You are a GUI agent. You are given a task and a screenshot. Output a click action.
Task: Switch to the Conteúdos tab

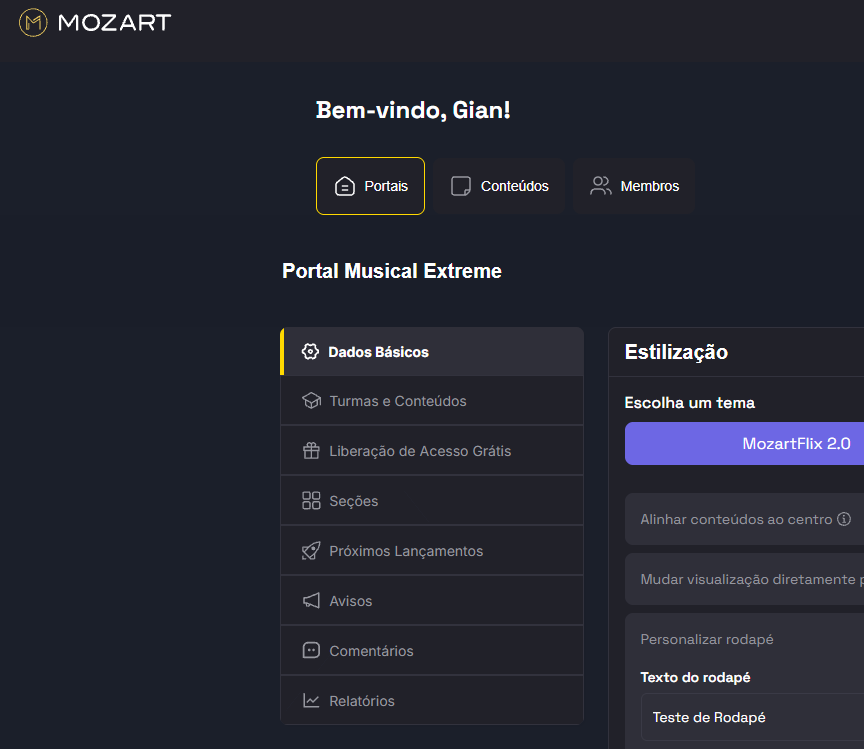pos(499,186)
